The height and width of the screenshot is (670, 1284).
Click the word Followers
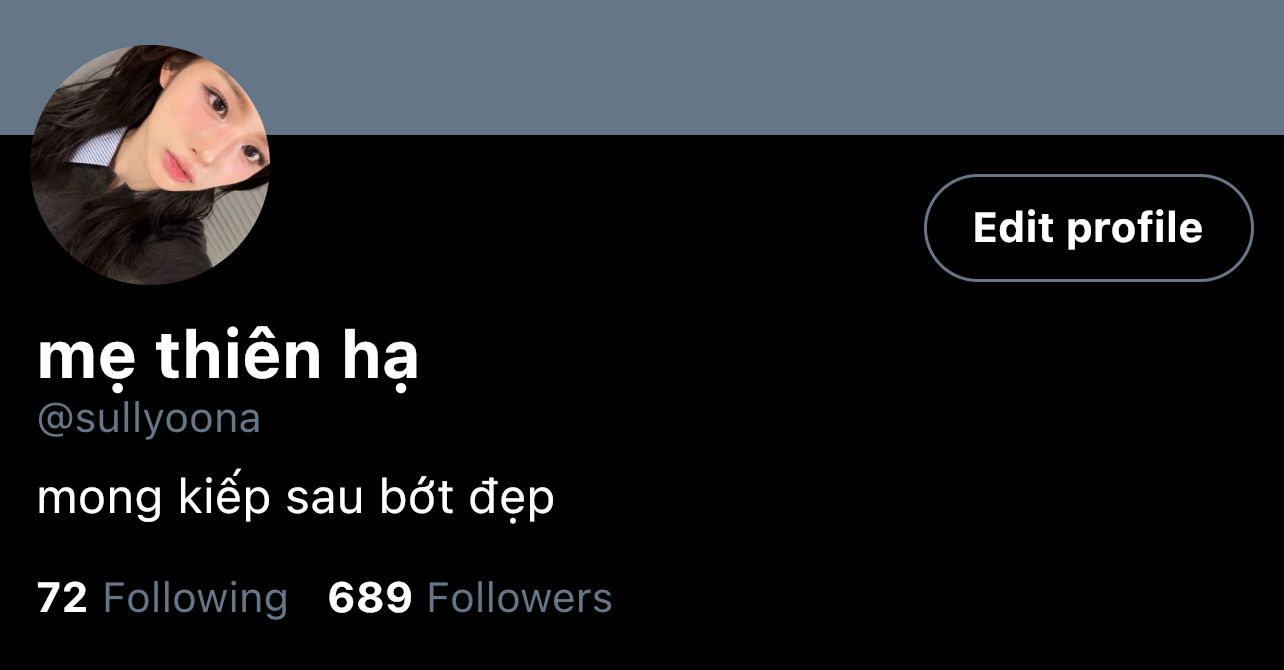pyautogui.click(x=520, y=598)
